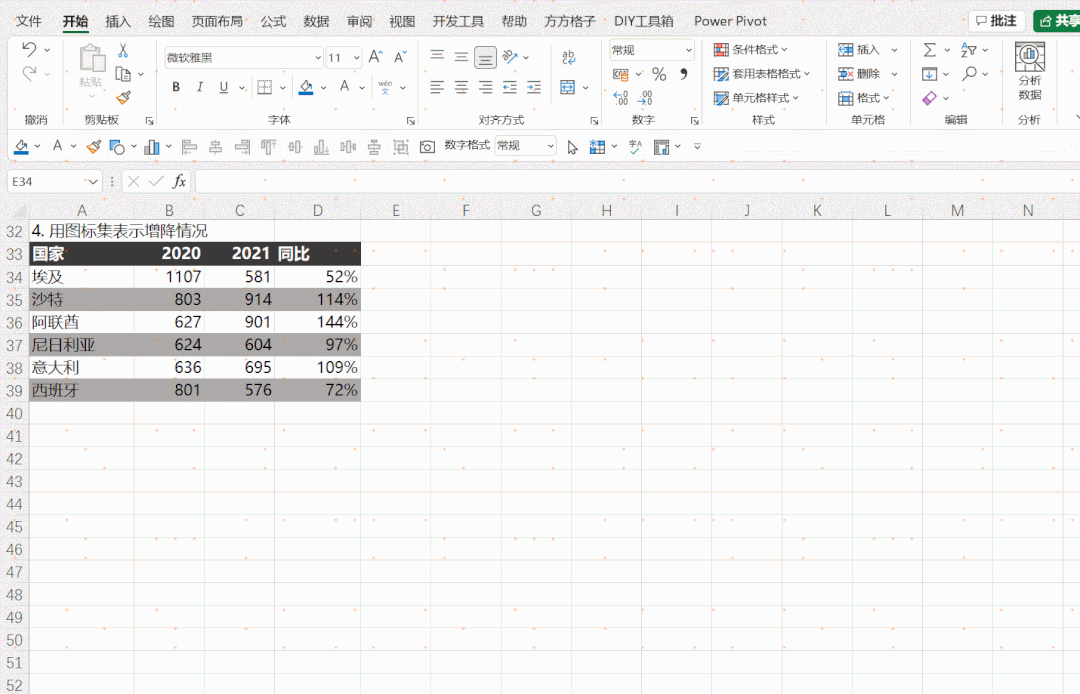This screenshot has height=694, width=1080.
Task: Click Sort and Filter icon
Action: 969,50
